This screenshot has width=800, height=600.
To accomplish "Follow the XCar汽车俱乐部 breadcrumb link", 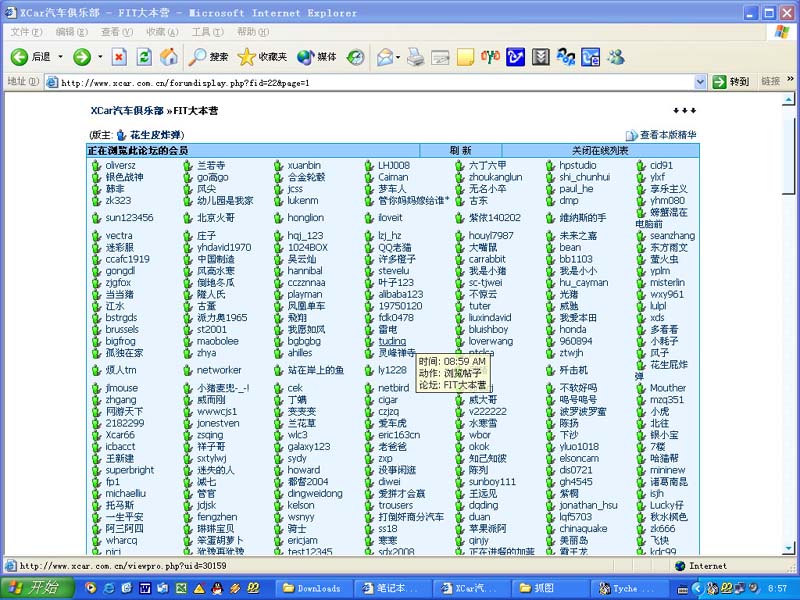I will (127, 111).
